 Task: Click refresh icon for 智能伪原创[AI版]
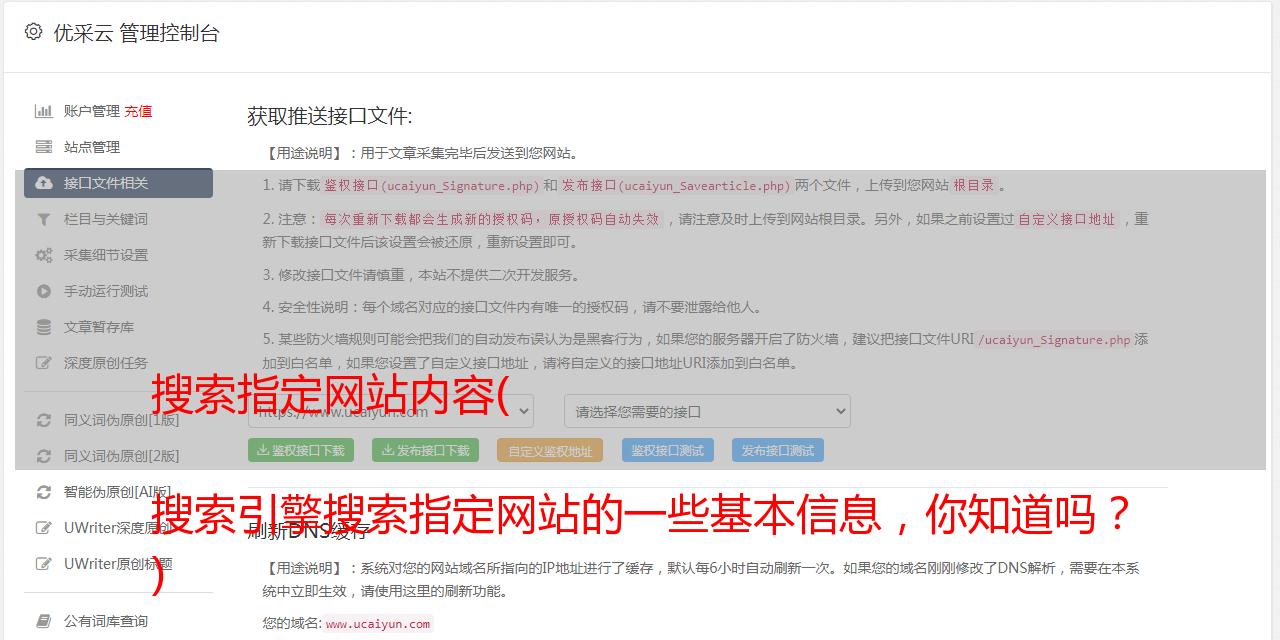tap(44, 492)
